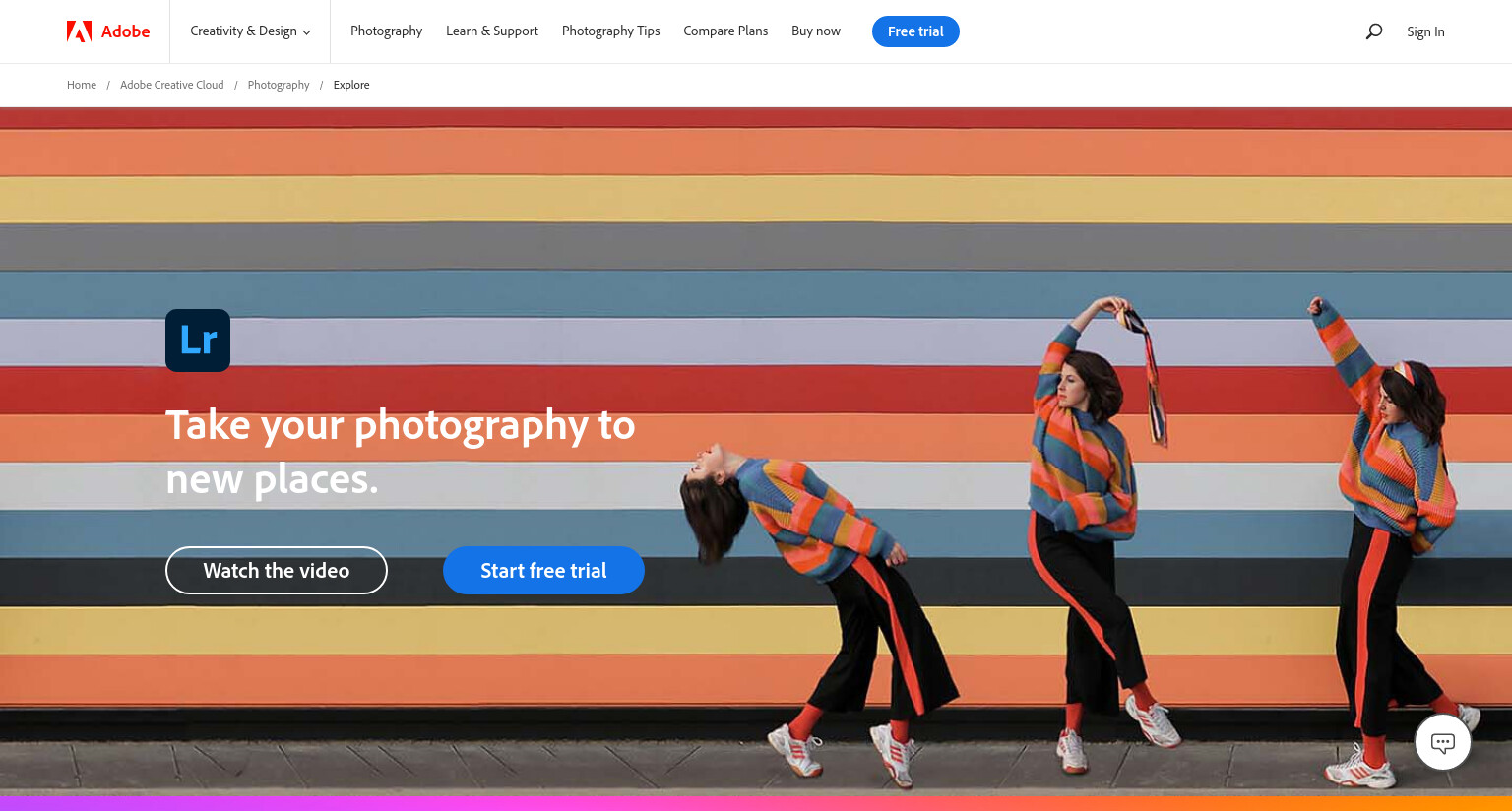
Task: Click the Sign In link
Action: coord(1425,31)
